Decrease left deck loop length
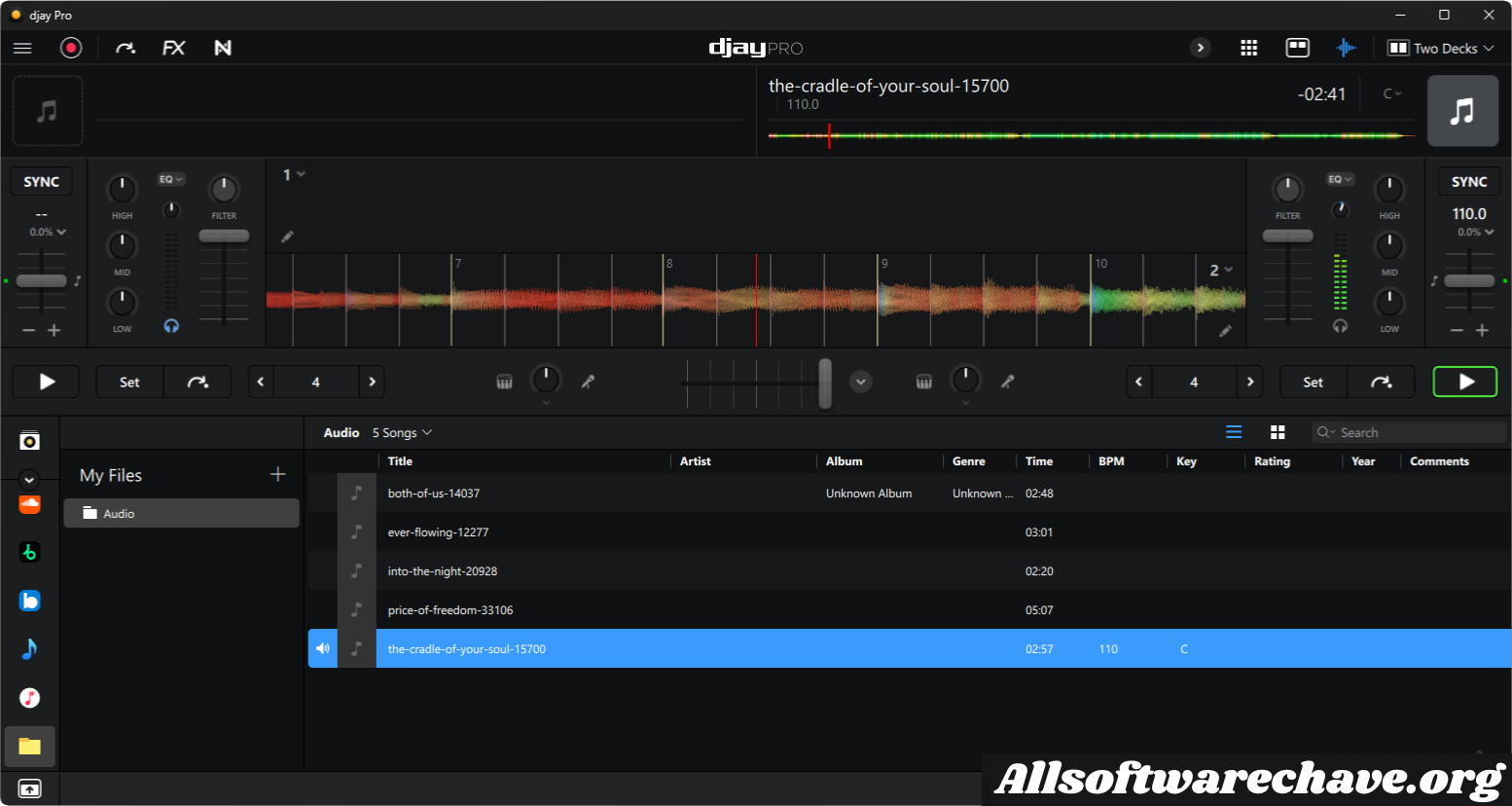 point(261,382)
